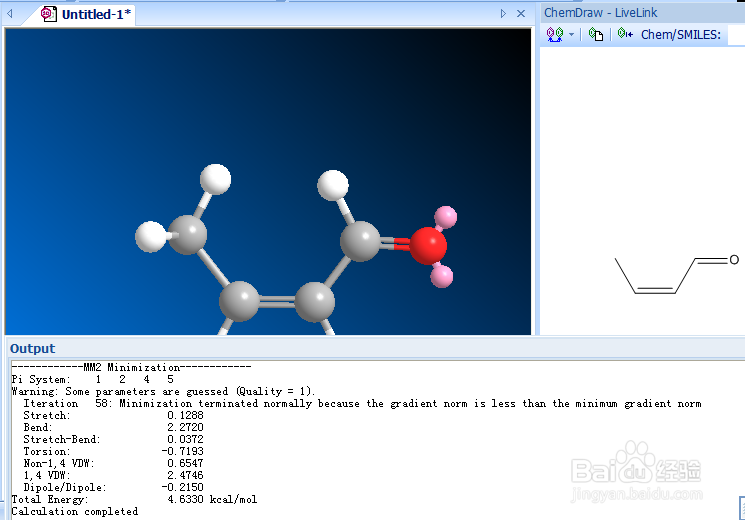Select the upper pink lone pair on oxygen
The height and width of the screenshot is (520, 745).
pyautogui.click(x=446, y=217)
